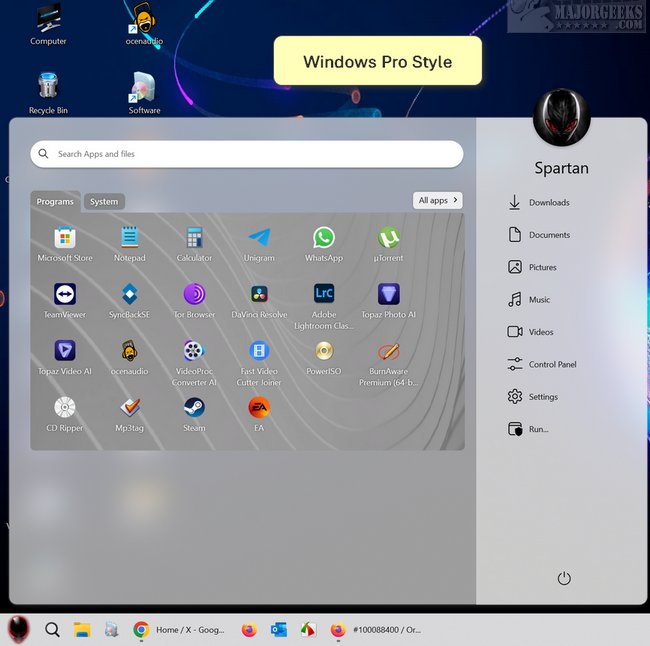This screenshot has width=650, height=646.
Task: Click the Search Apps and files field
Action: pos(247,154)
